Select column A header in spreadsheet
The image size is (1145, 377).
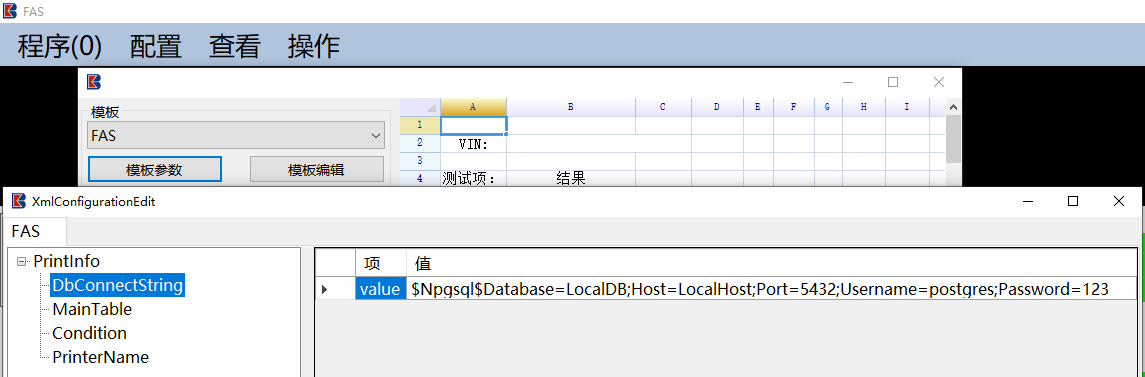(x=473, y=107)
